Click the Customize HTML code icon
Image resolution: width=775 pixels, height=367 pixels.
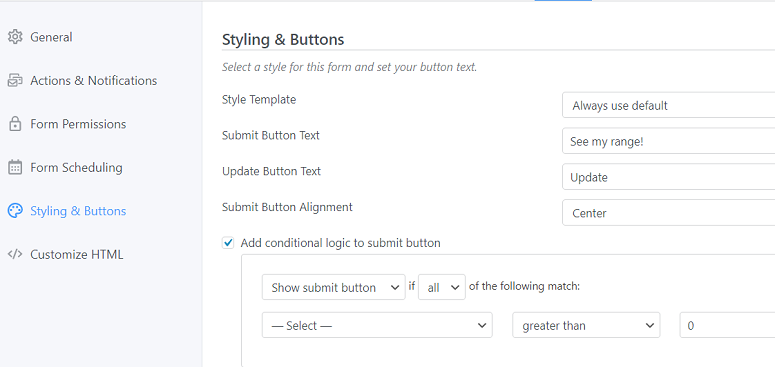click(x=15, y=254)
